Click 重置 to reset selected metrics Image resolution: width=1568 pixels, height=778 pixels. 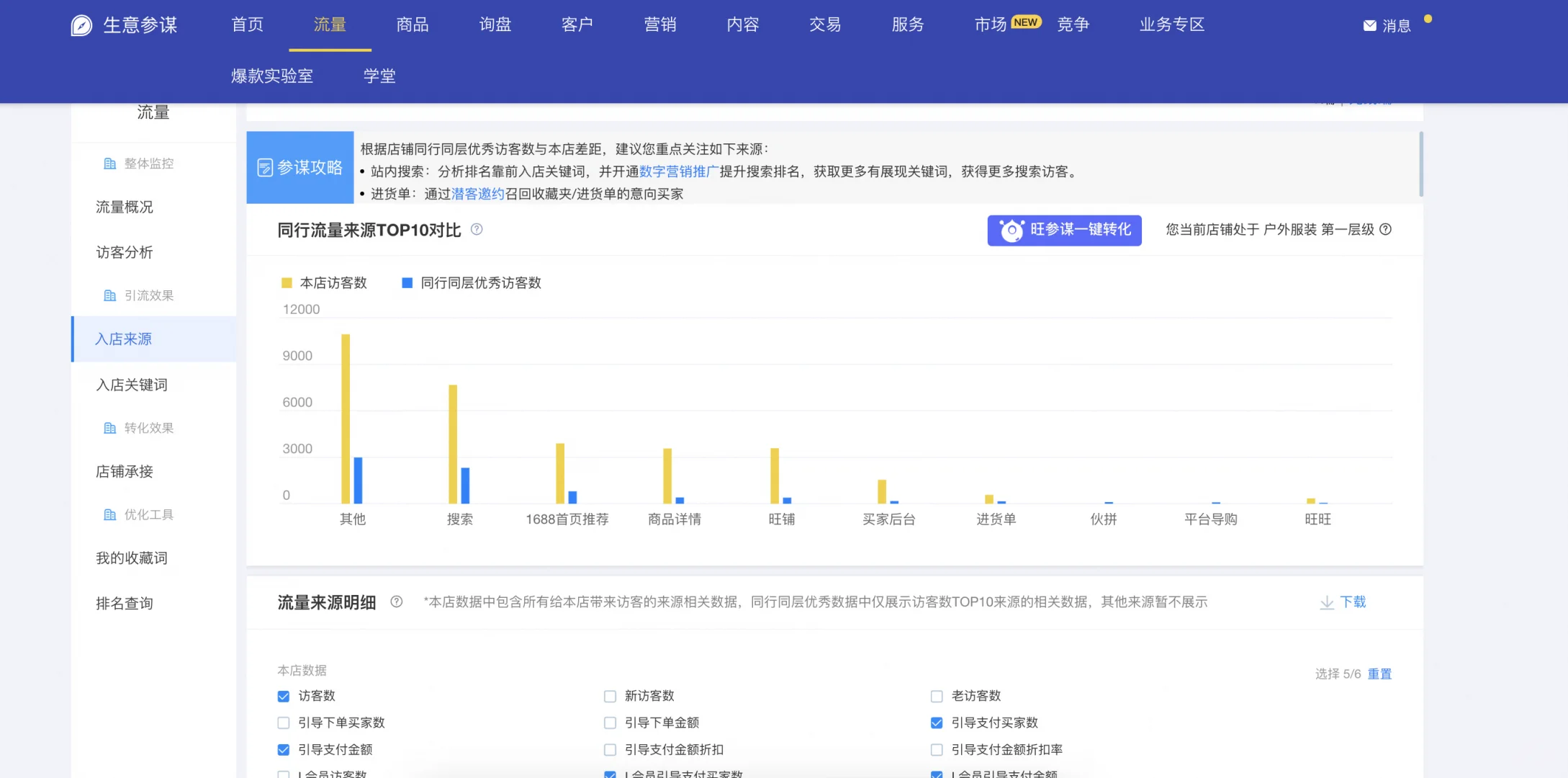tap(1379, 674)
